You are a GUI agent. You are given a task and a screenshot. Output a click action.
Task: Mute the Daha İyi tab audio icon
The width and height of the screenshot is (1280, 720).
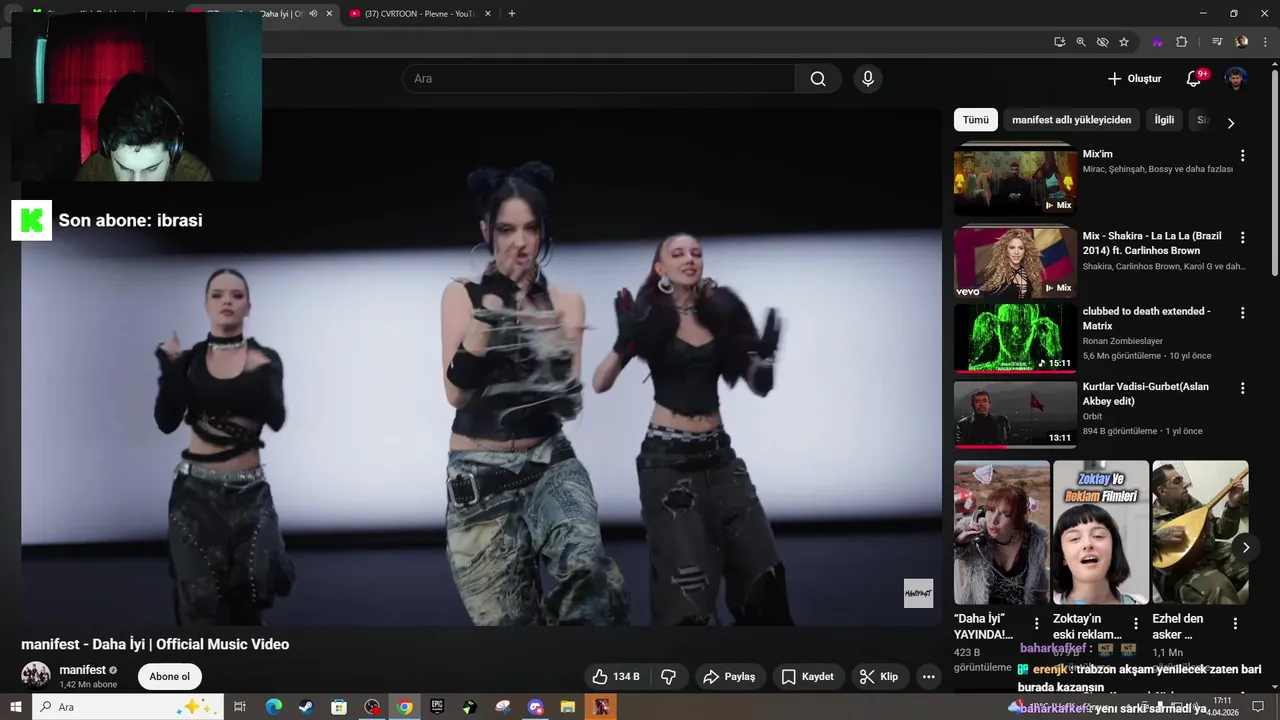[x=313, y=14]
